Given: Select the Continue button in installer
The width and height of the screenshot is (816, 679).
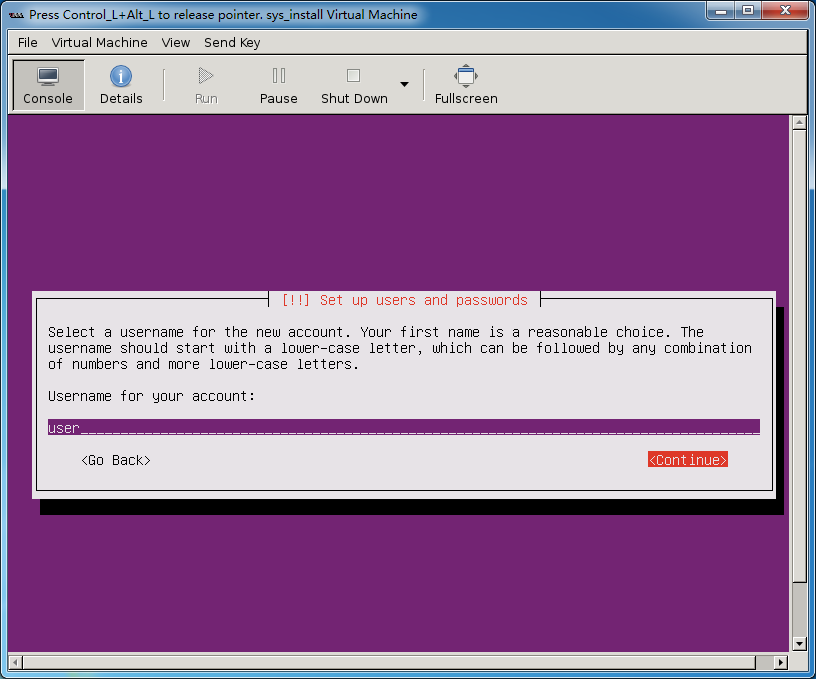Looking at the screenshot, I should point(687,460).
